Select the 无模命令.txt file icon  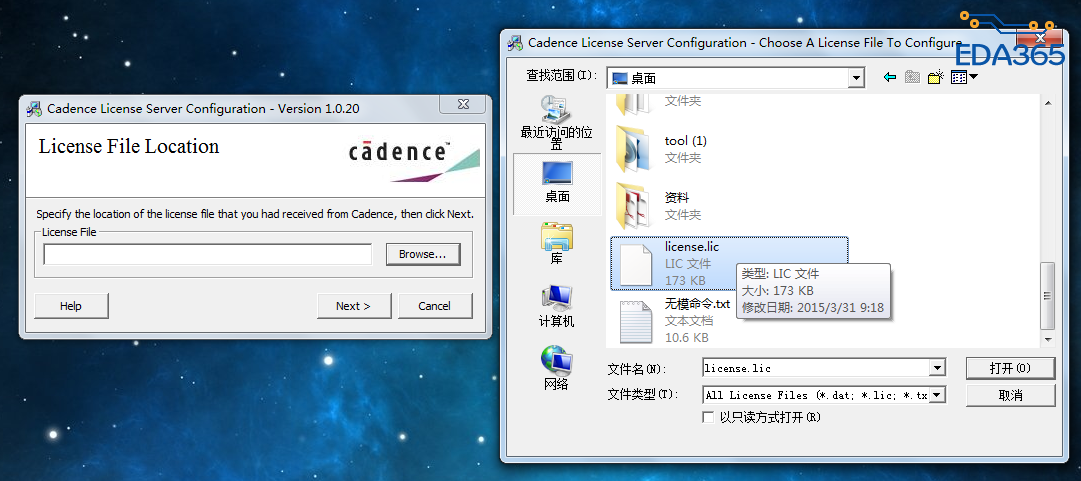click(635, 320)
